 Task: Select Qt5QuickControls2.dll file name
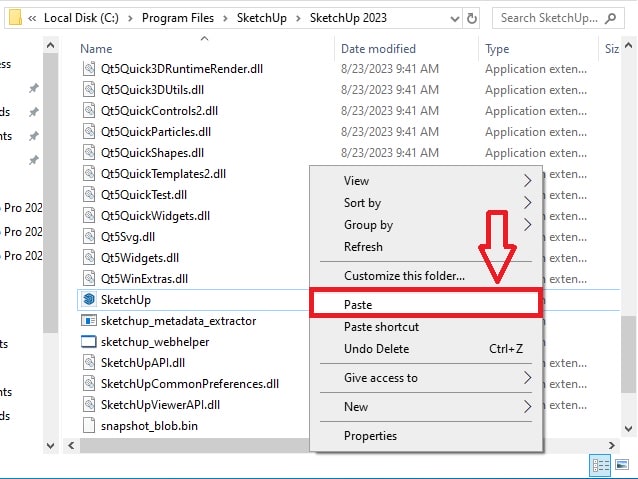160,111
